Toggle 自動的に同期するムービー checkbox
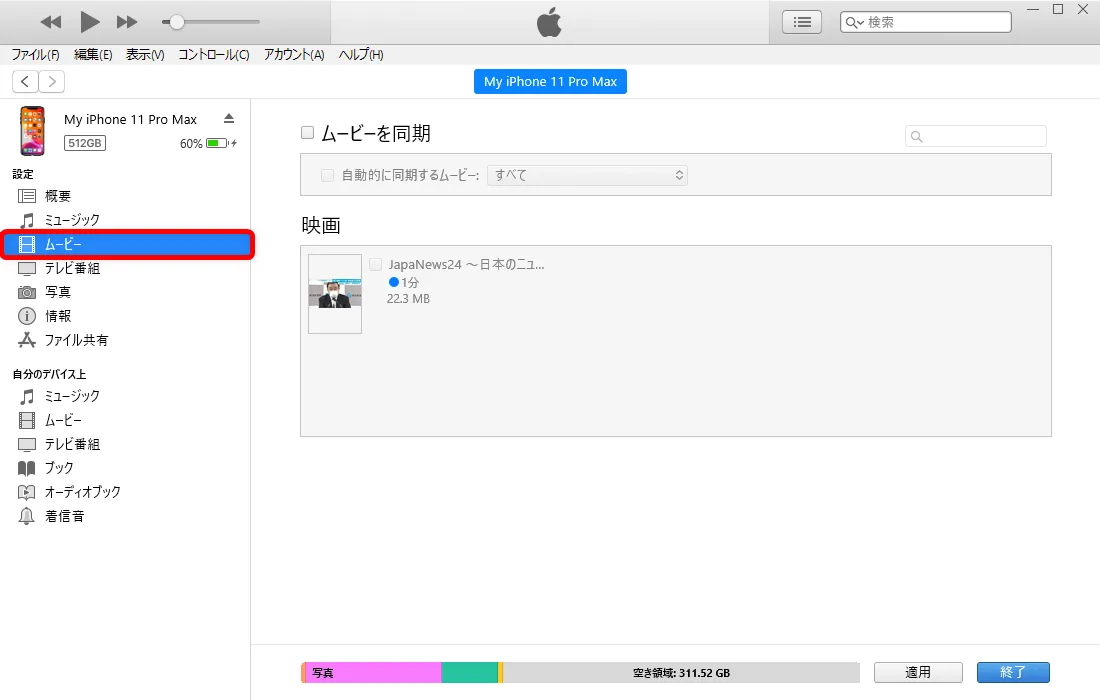Viewport: 1100px width, 700px height. [x=327, y=175]
